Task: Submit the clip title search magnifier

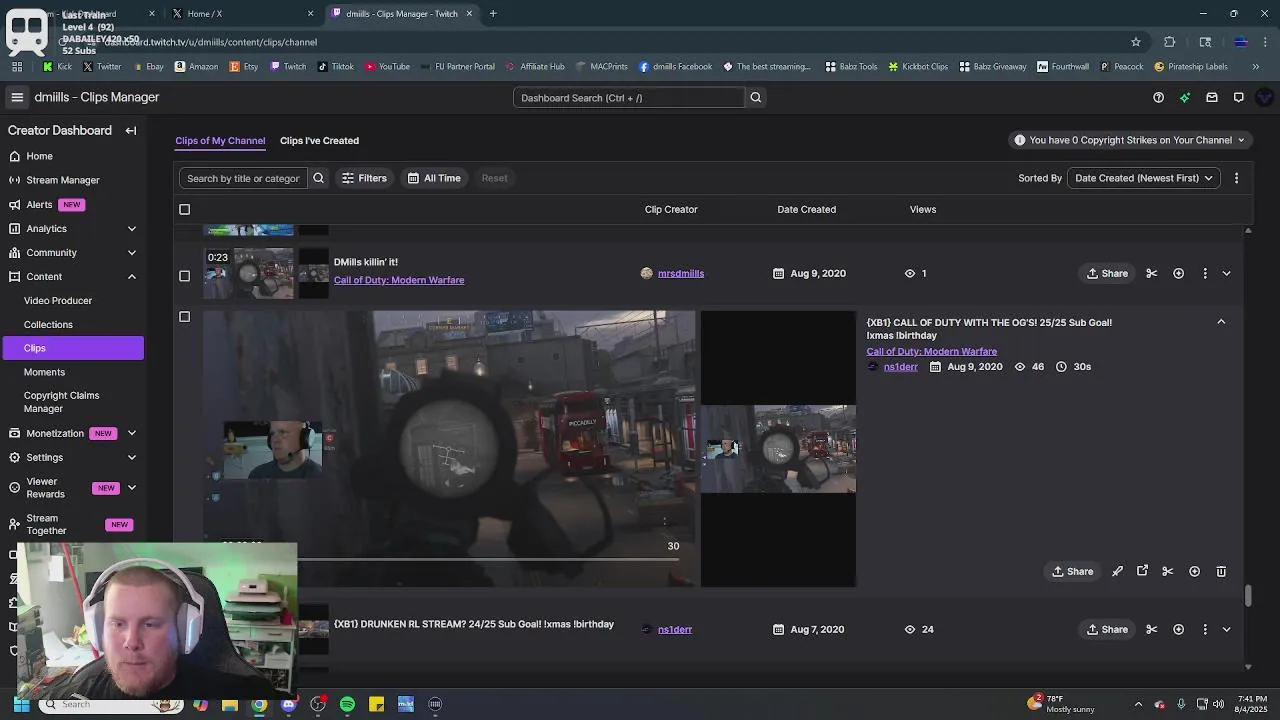Action: (x=319, y=178)
